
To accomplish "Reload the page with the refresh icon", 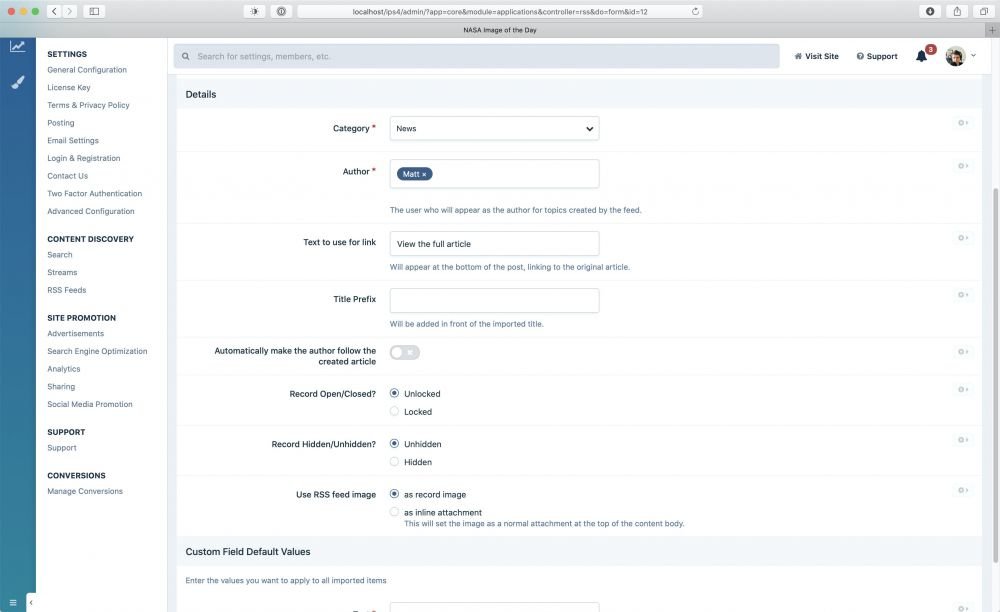I will [x=695, y=11].
